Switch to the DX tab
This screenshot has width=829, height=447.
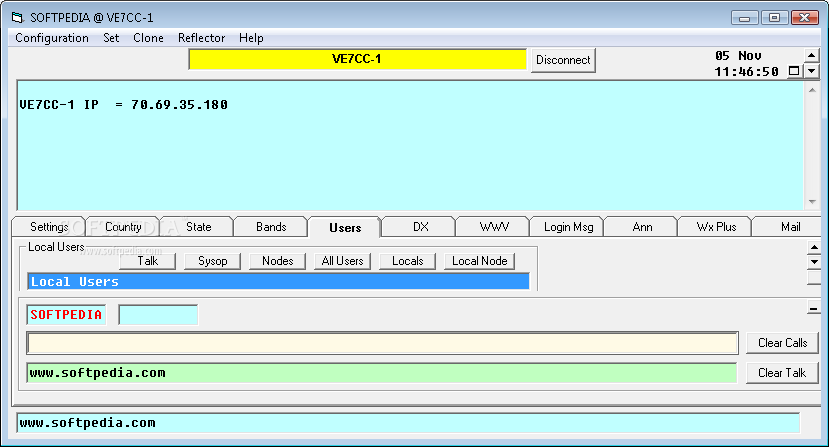[x=420, y=227]
